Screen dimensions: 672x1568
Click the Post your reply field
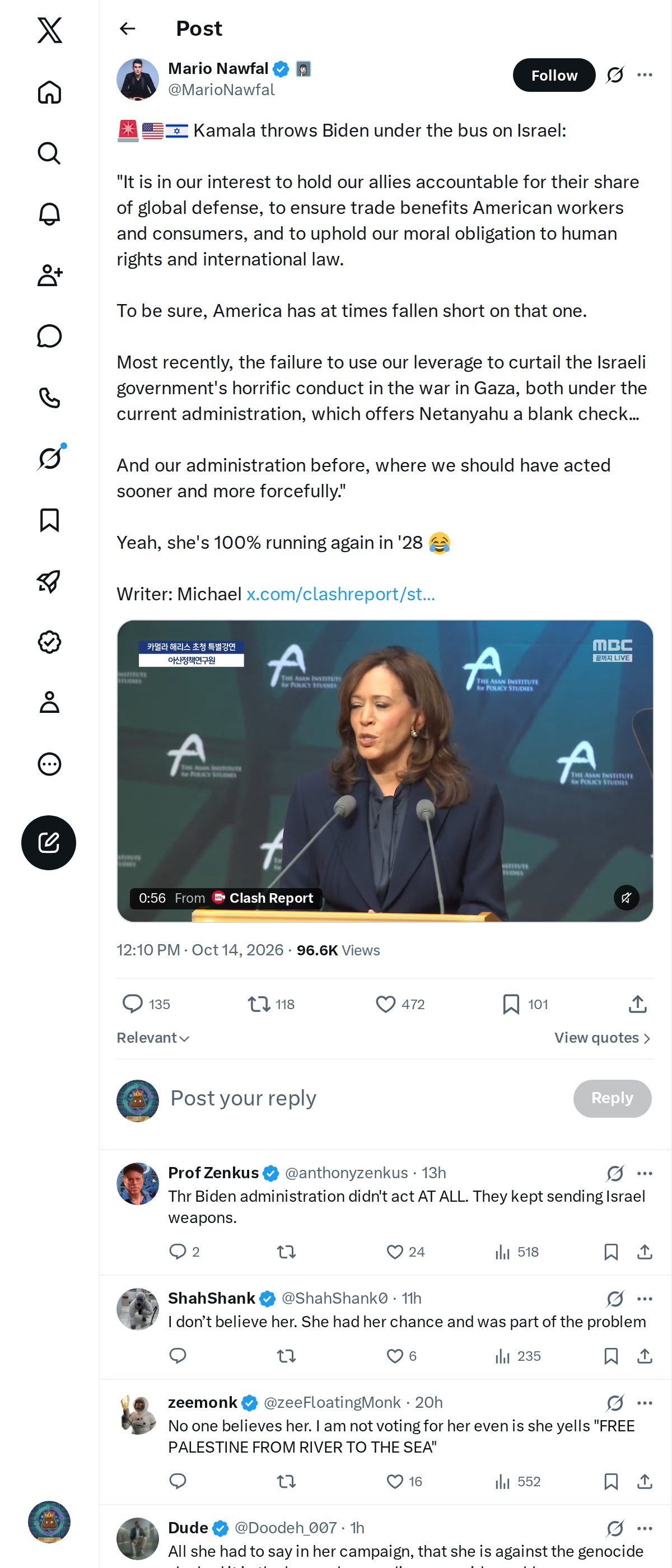(x=365, y=1098)
